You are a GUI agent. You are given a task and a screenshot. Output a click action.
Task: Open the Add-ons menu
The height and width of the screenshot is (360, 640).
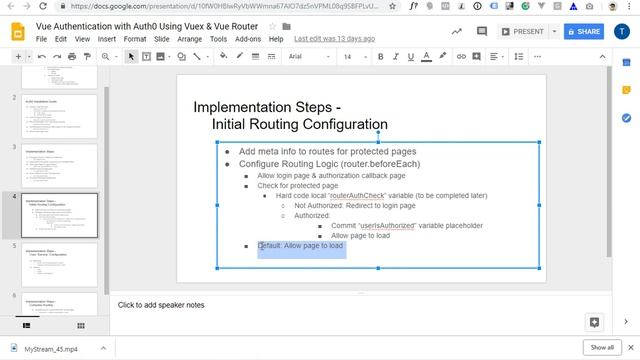248,39
